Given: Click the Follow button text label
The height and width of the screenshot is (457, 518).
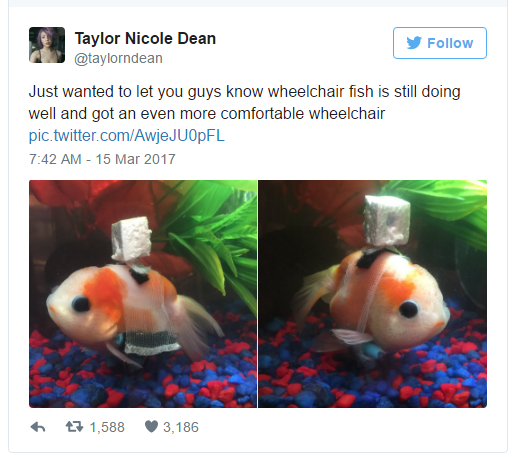Looking at the screenshot, I should (450, 43).
